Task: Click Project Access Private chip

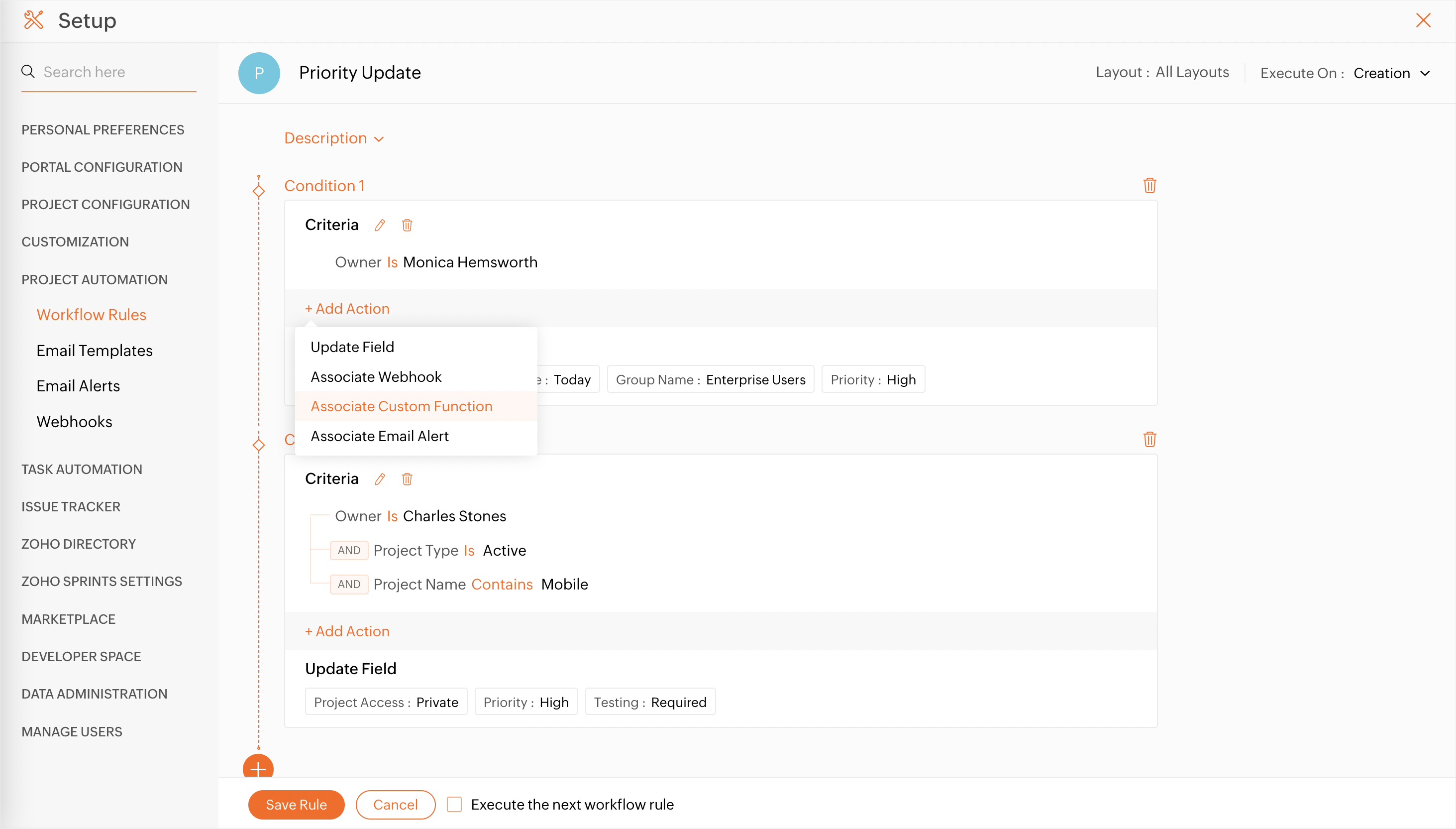Action: (386, 702)
